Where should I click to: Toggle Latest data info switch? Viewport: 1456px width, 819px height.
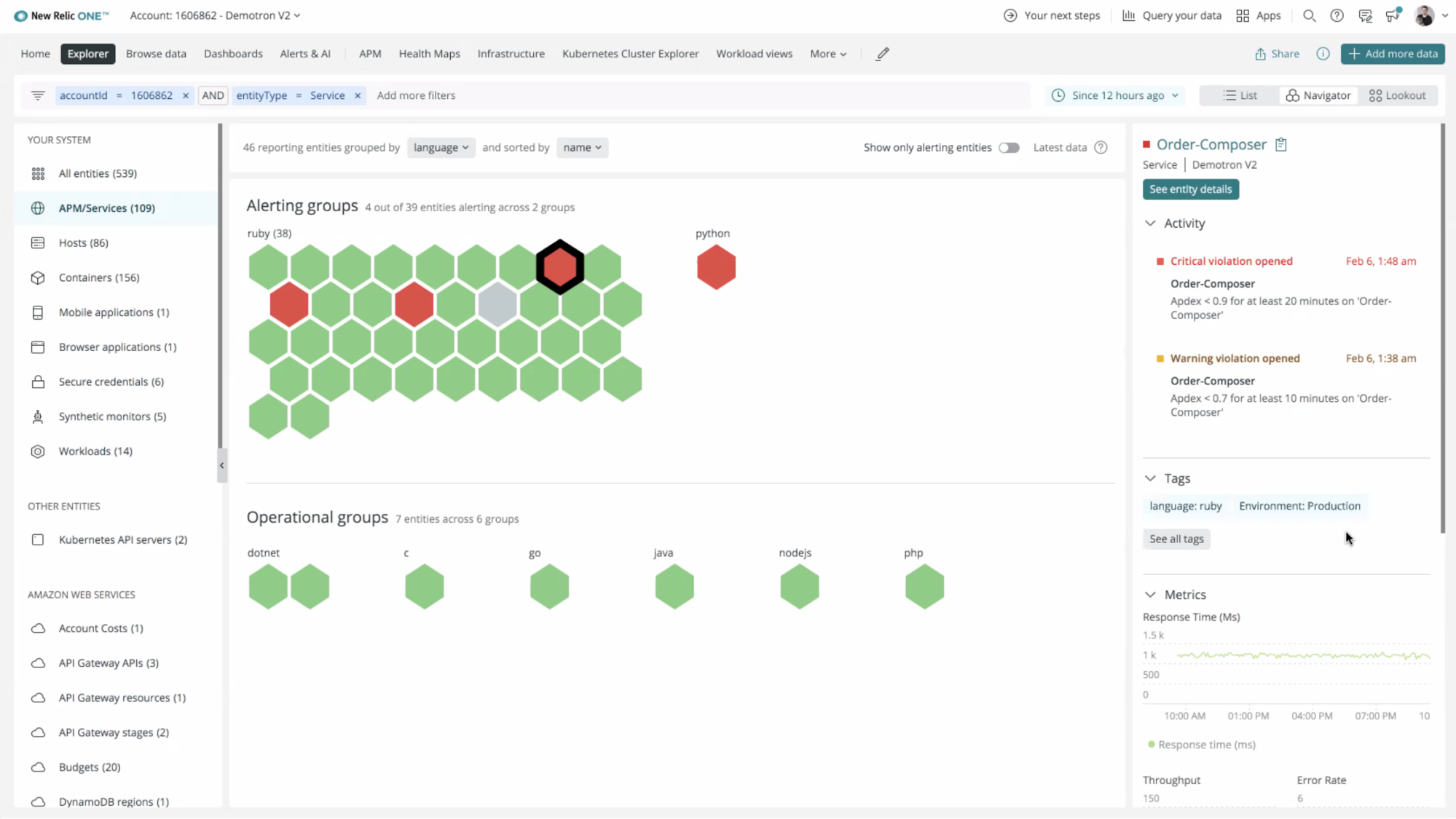tap(1100, 147)
